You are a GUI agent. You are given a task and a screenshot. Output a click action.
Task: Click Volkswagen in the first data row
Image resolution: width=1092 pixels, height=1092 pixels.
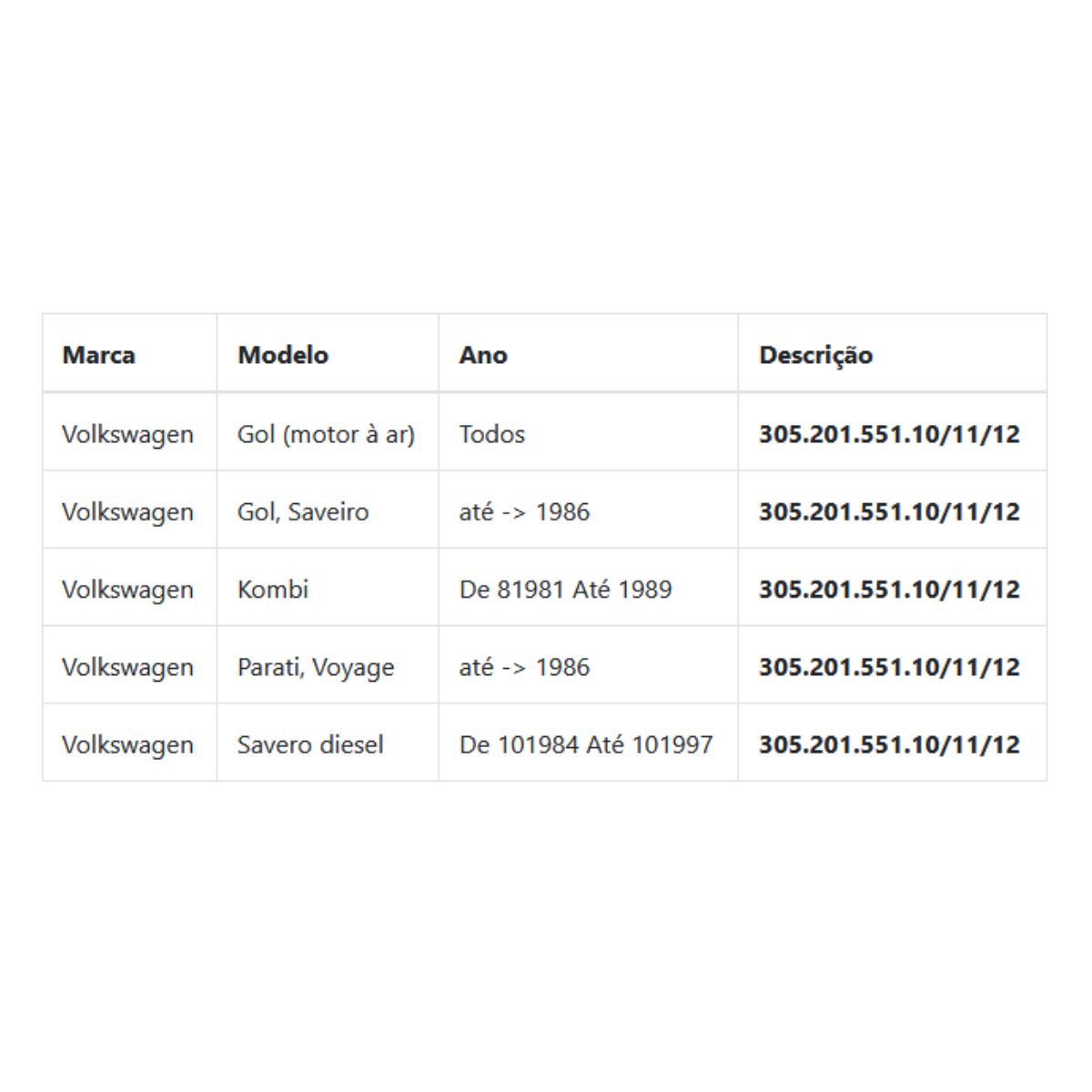coord(127,435)
